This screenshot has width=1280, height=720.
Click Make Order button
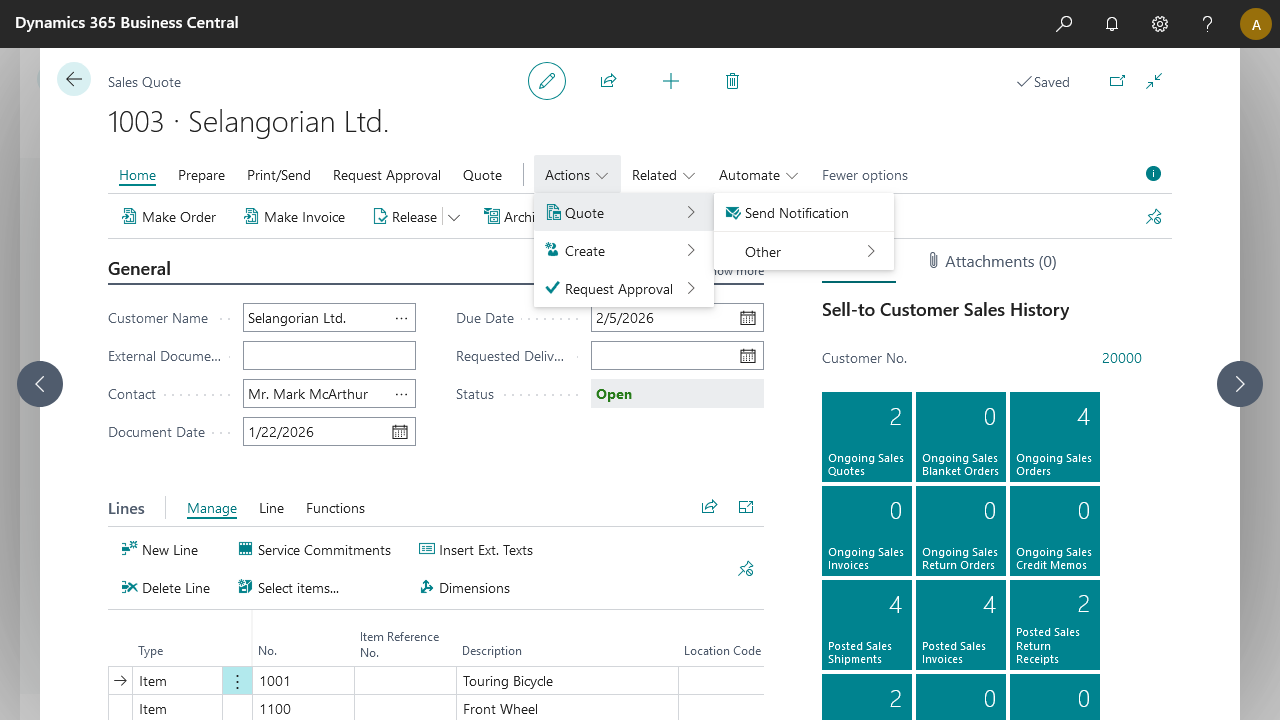(169, 217)
